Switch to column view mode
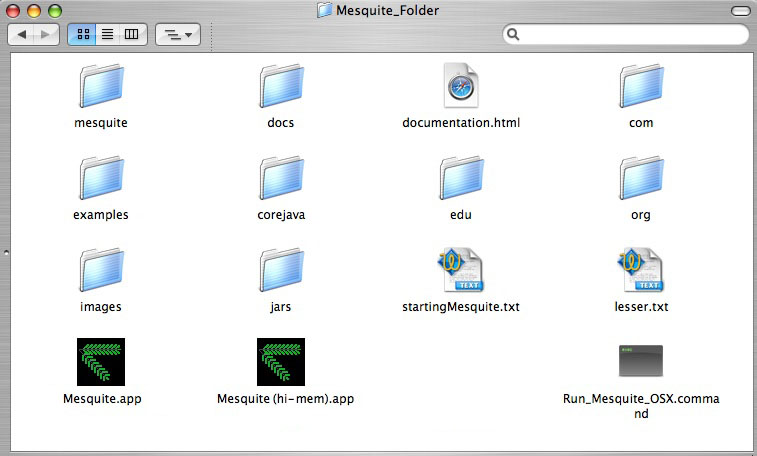Image resolution: width=757 pixels, height=456 pixels. 132,34
